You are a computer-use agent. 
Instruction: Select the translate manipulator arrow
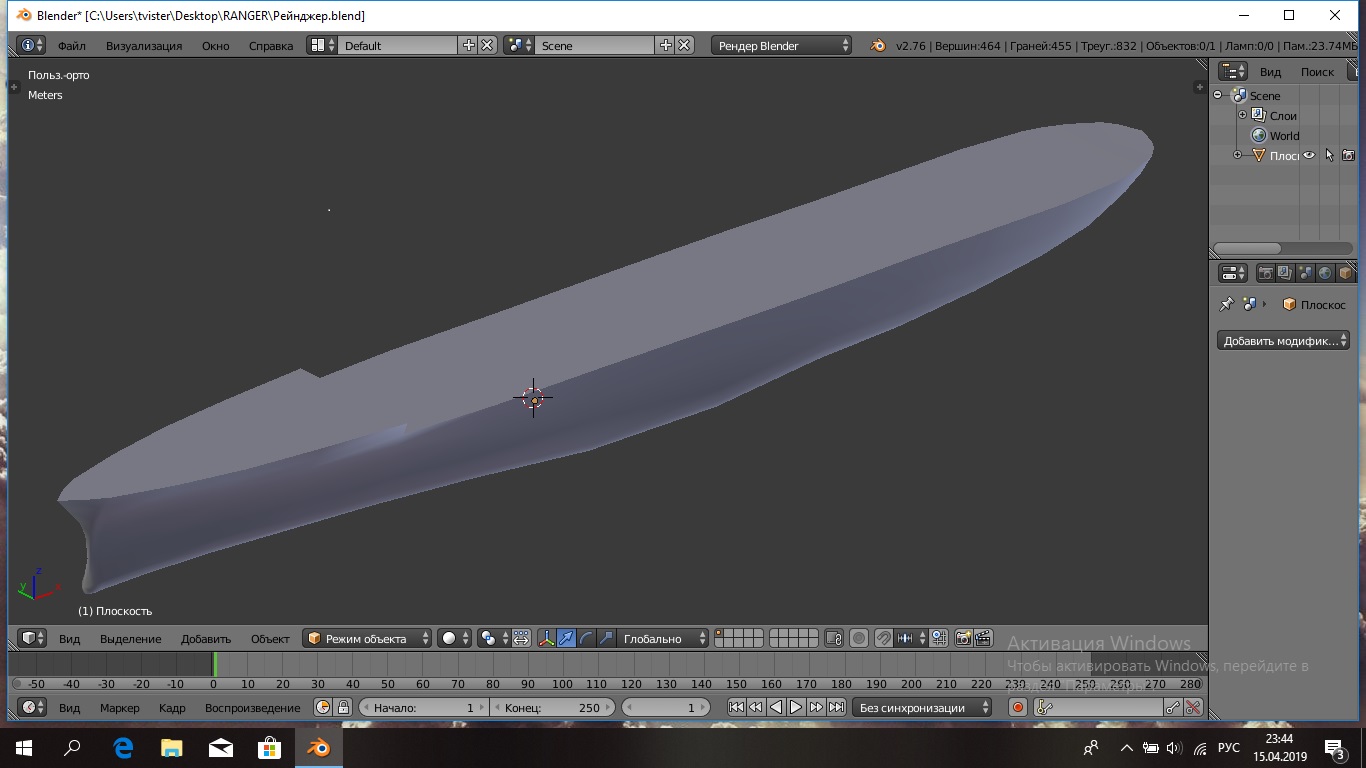pyautogui.click(x=567, y=638)
